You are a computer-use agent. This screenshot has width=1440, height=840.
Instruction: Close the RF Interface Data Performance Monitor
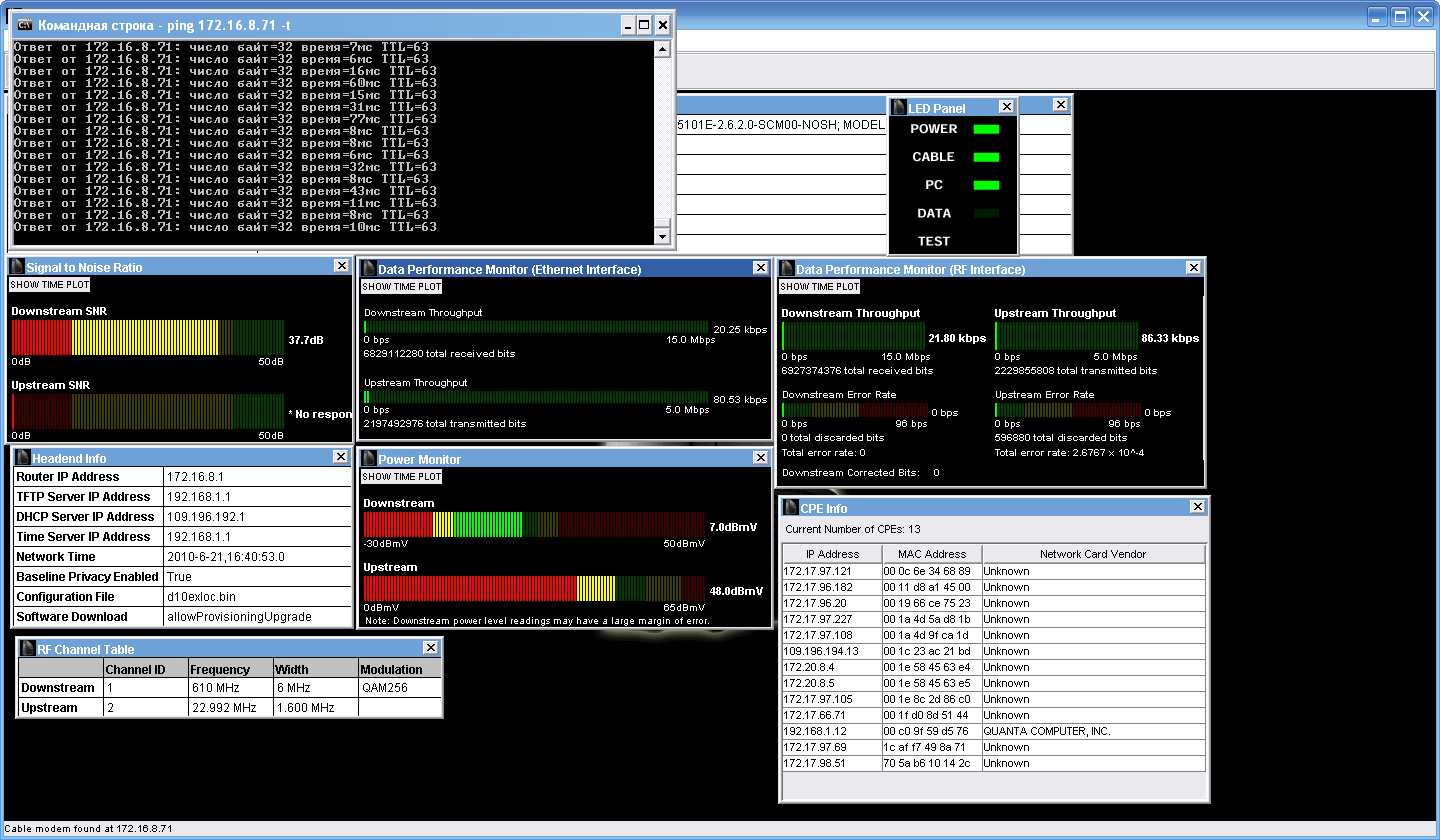(1193, 268)
